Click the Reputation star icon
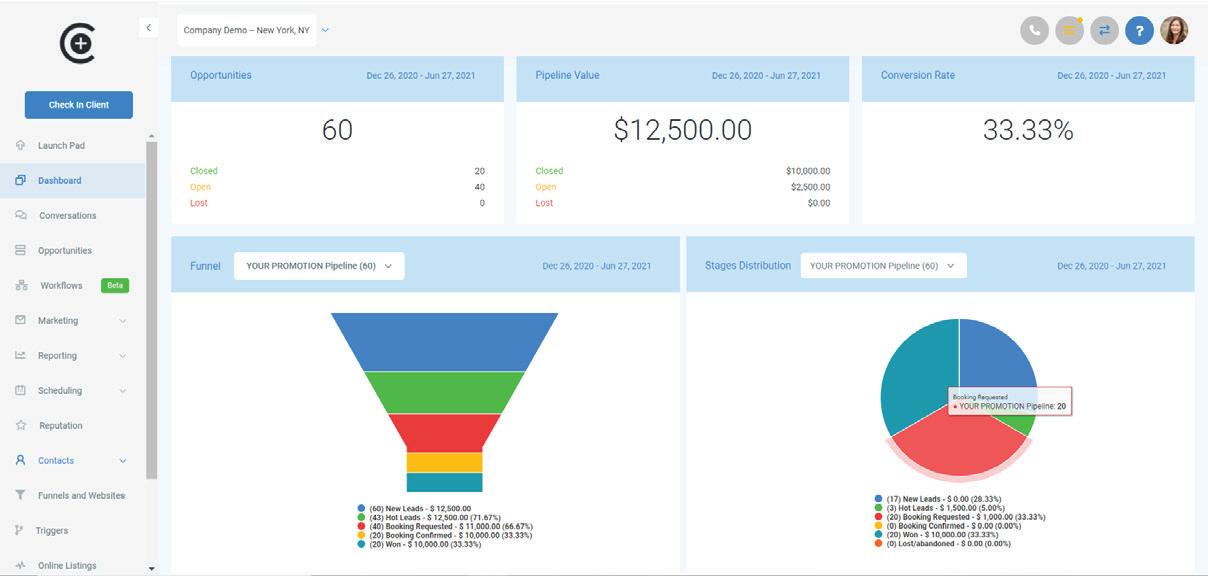The height and width of the screenshot is (576, 1208). [x=21, y=425]
